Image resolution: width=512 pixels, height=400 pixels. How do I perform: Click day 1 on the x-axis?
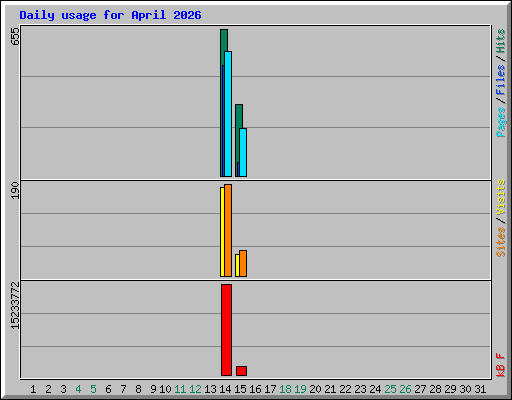coord(33,389)
